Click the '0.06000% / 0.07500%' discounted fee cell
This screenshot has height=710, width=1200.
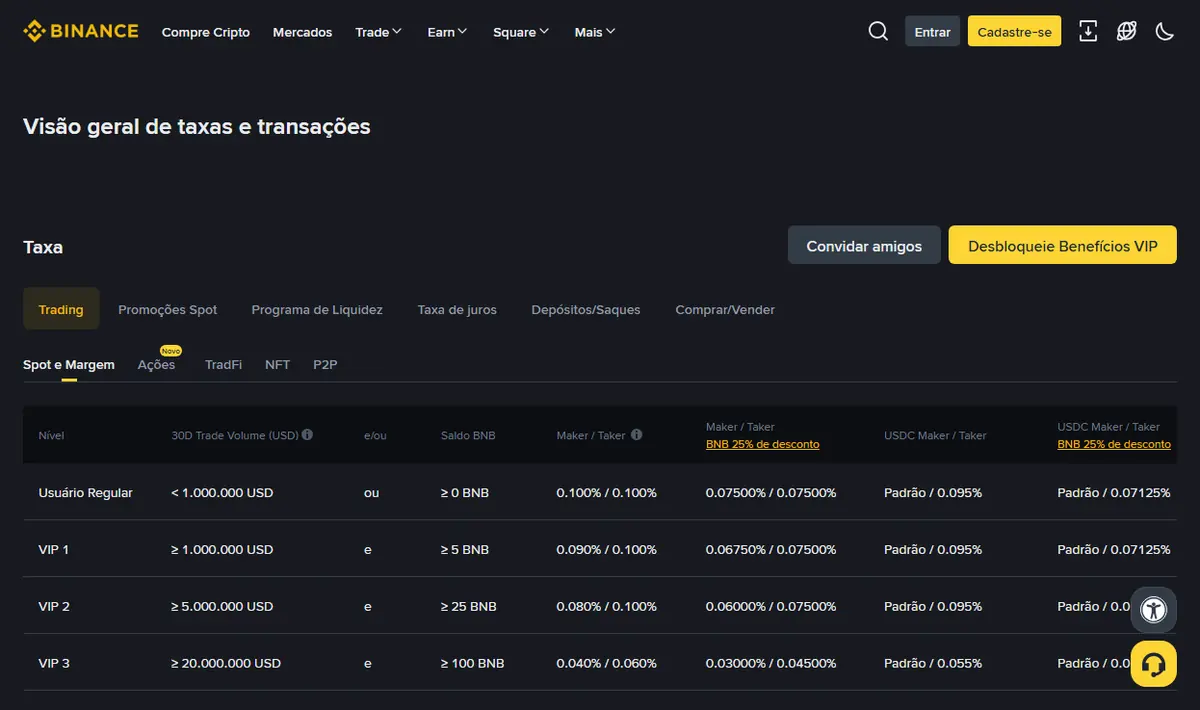click(771, 606)
